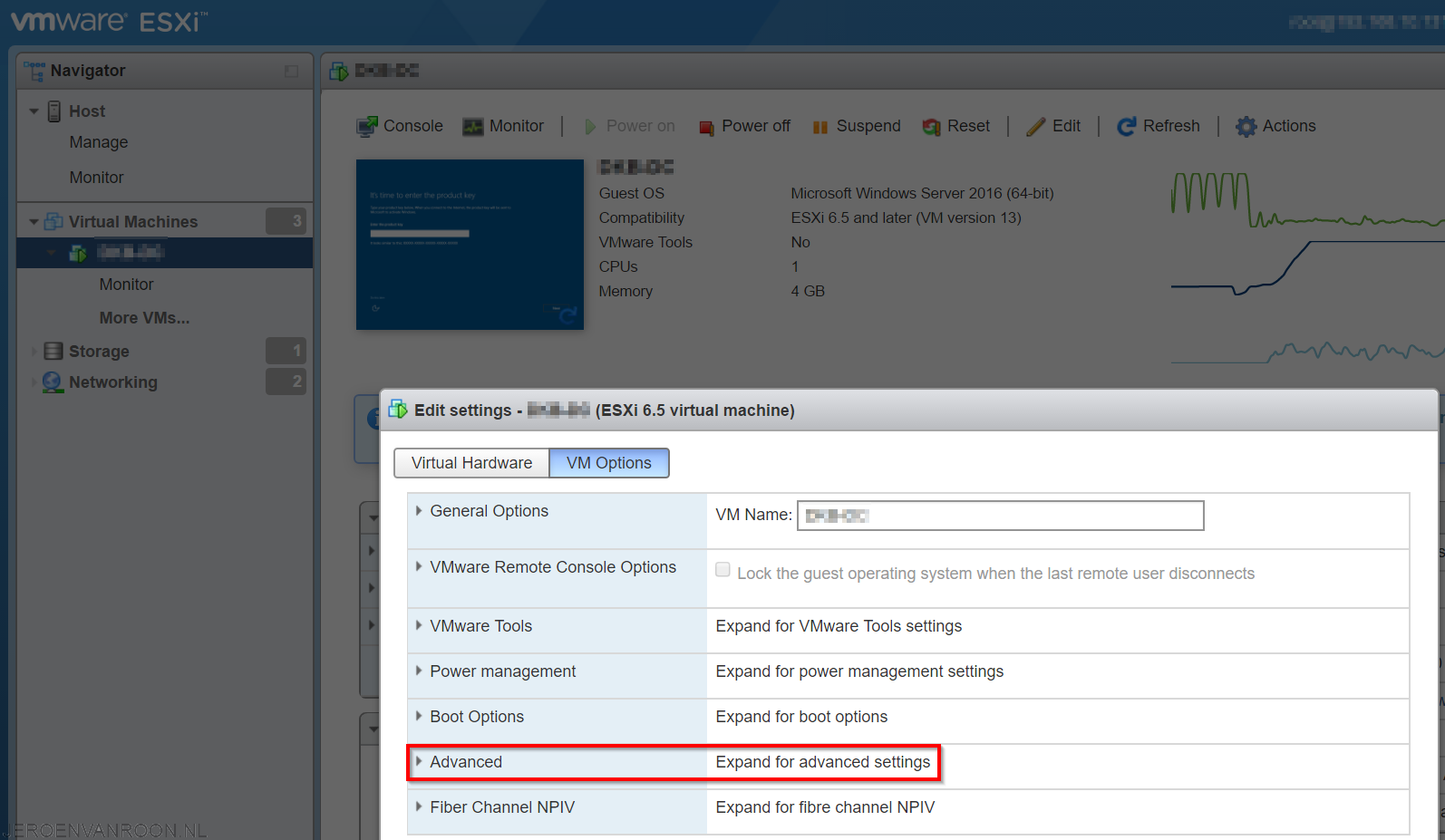Click the VMware ESXi logo
The height and width of the screenshot is (840, 1445).
(109, 22)
